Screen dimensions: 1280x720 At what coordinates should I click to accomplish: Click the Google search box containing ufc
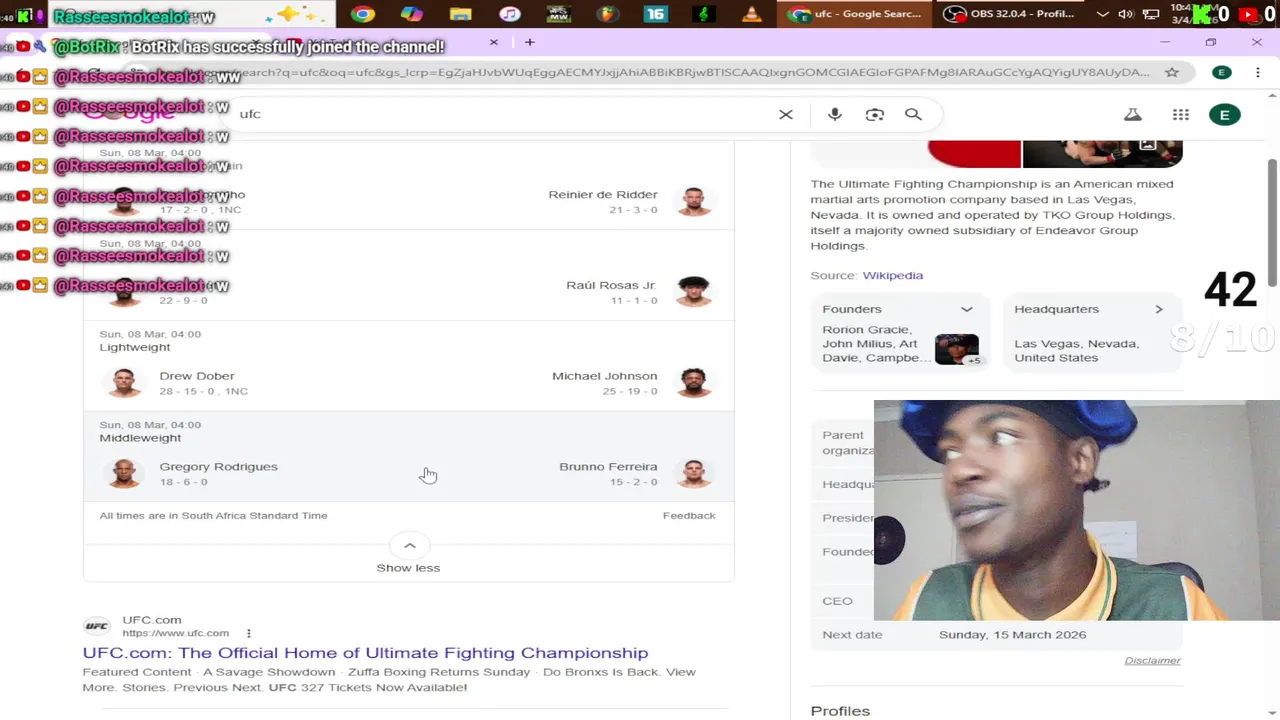click(500, 114)
